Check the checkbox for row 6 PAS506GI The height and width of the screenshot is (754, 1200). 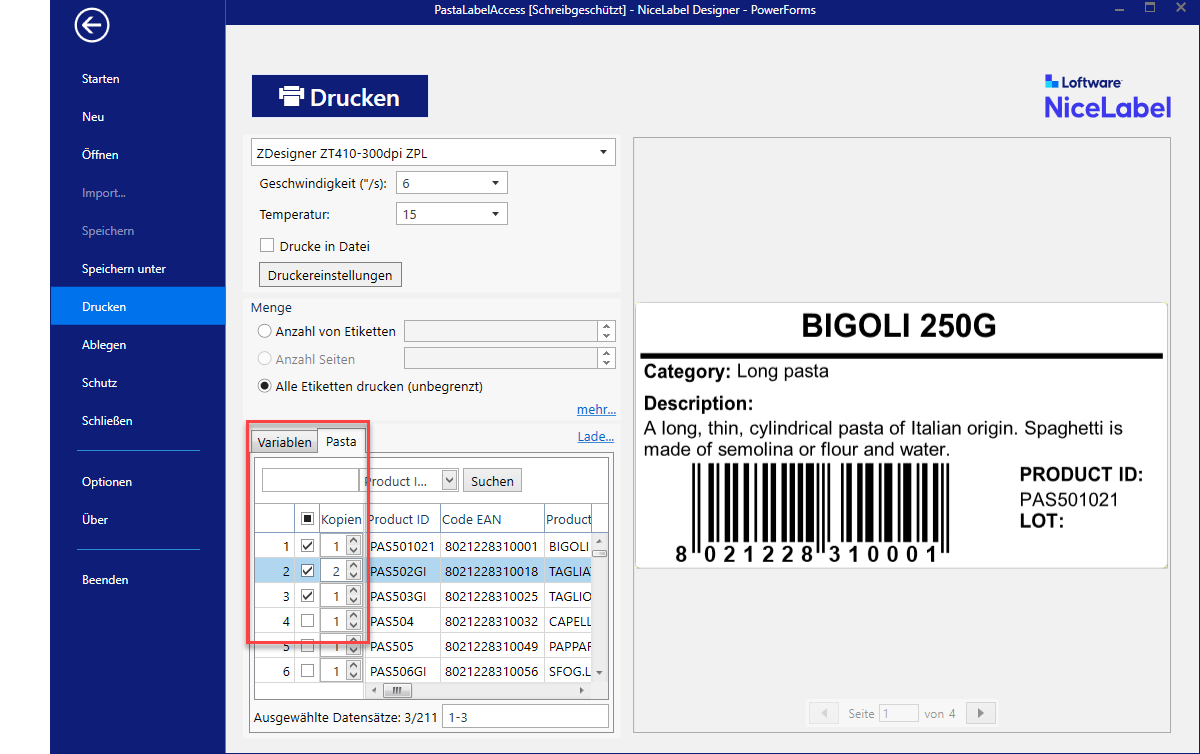coord(307,671)
